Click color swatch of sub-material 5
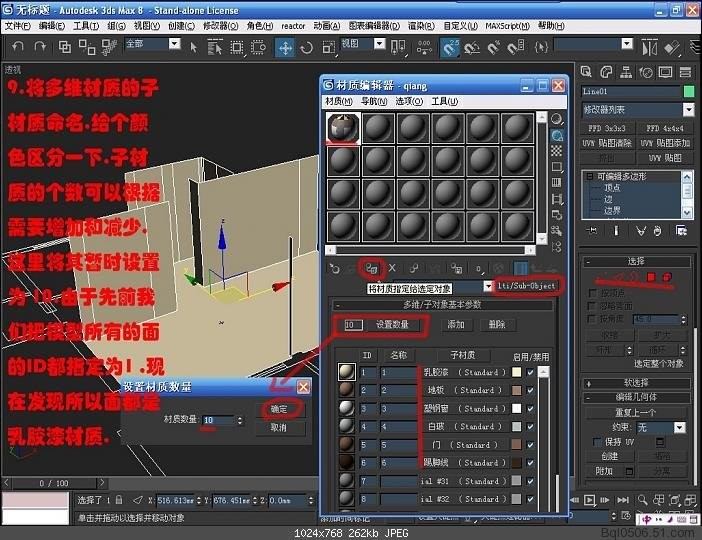Screen dimensions: 702x540 pyautogui.click(x=517, y=445)
